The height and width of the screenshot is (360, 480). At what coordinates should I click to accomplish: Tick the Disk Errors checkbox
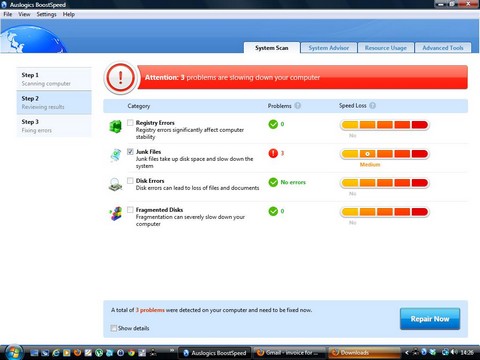[x=130, y=181]
